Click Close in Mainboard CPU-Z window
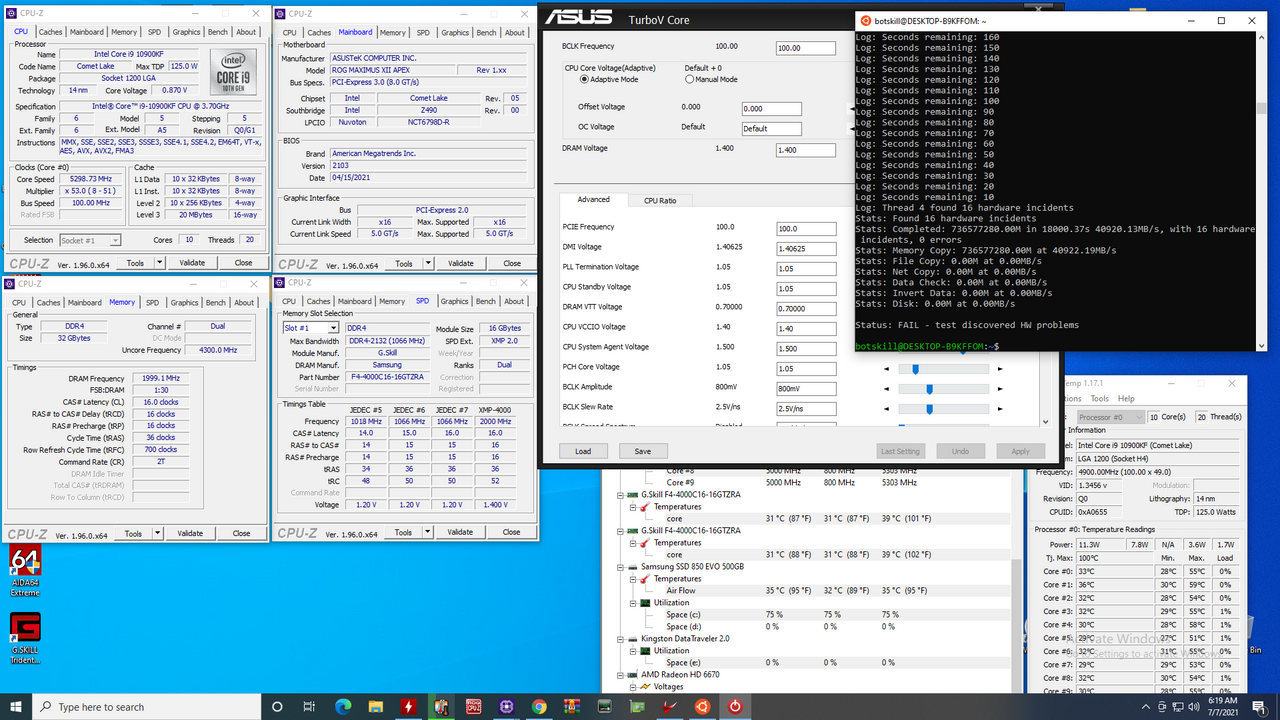This screenshot has width=1280, height=720. click(512, 263)
